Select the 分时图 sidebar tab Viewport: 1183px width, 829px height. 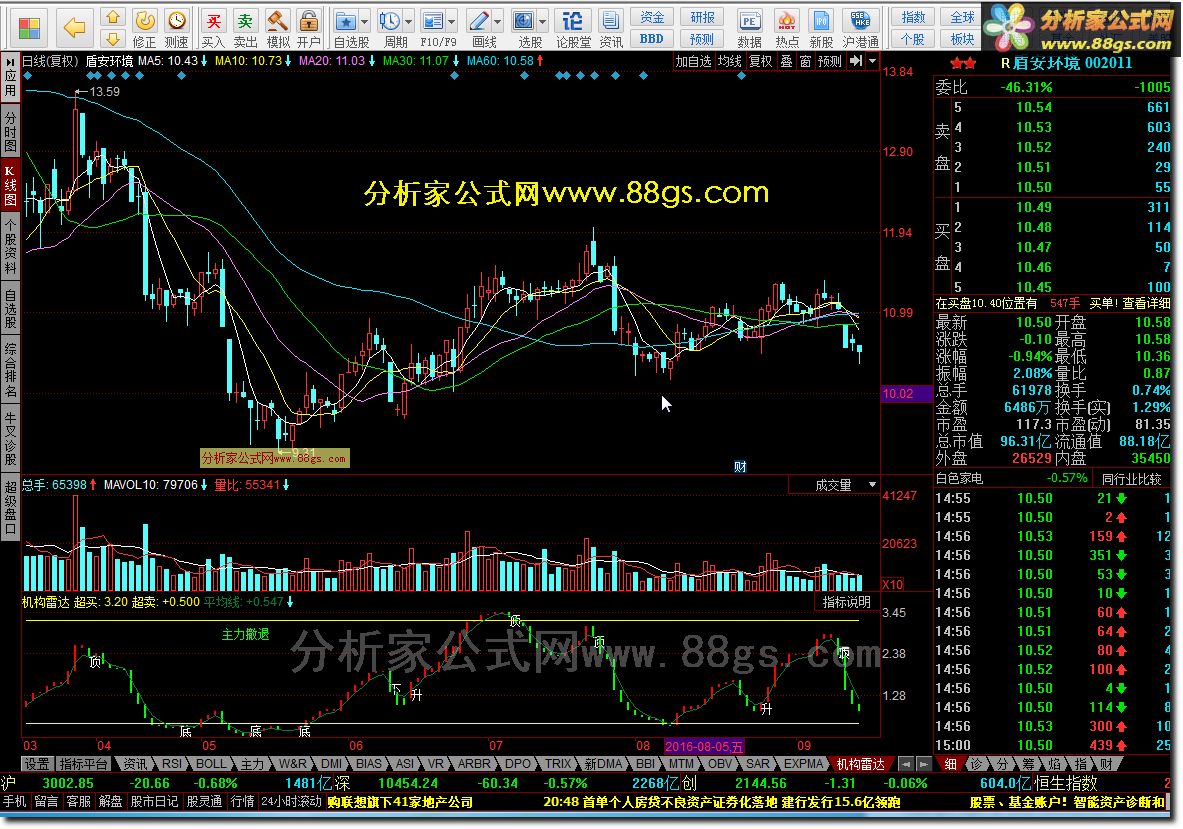click(11, 131)
